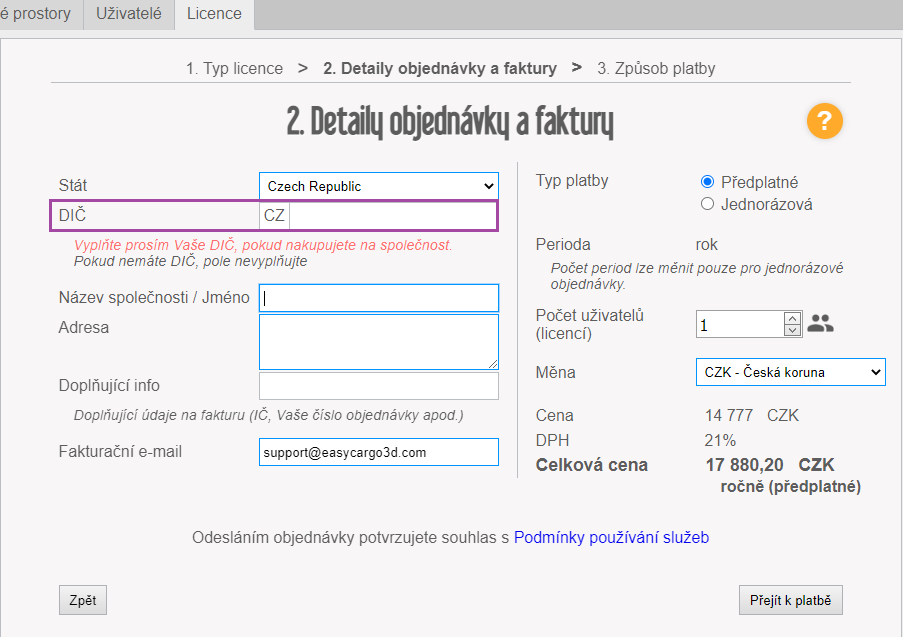Open the Měna currency dropdown
The height and width of the screenshot is (637, 903).
790,372
